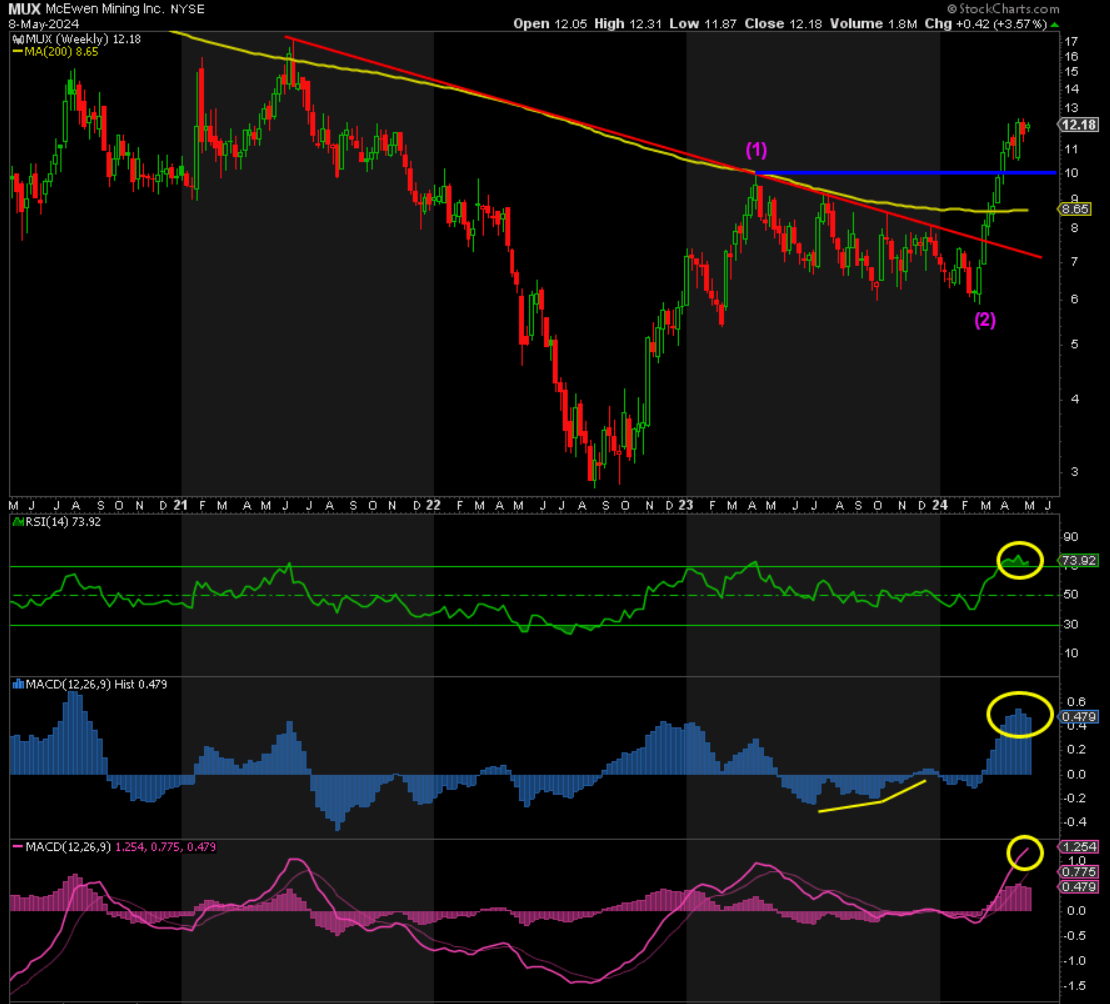
Task: Click the RSI(14) 73.92 panel label
Action: click(x=63, y=522)
